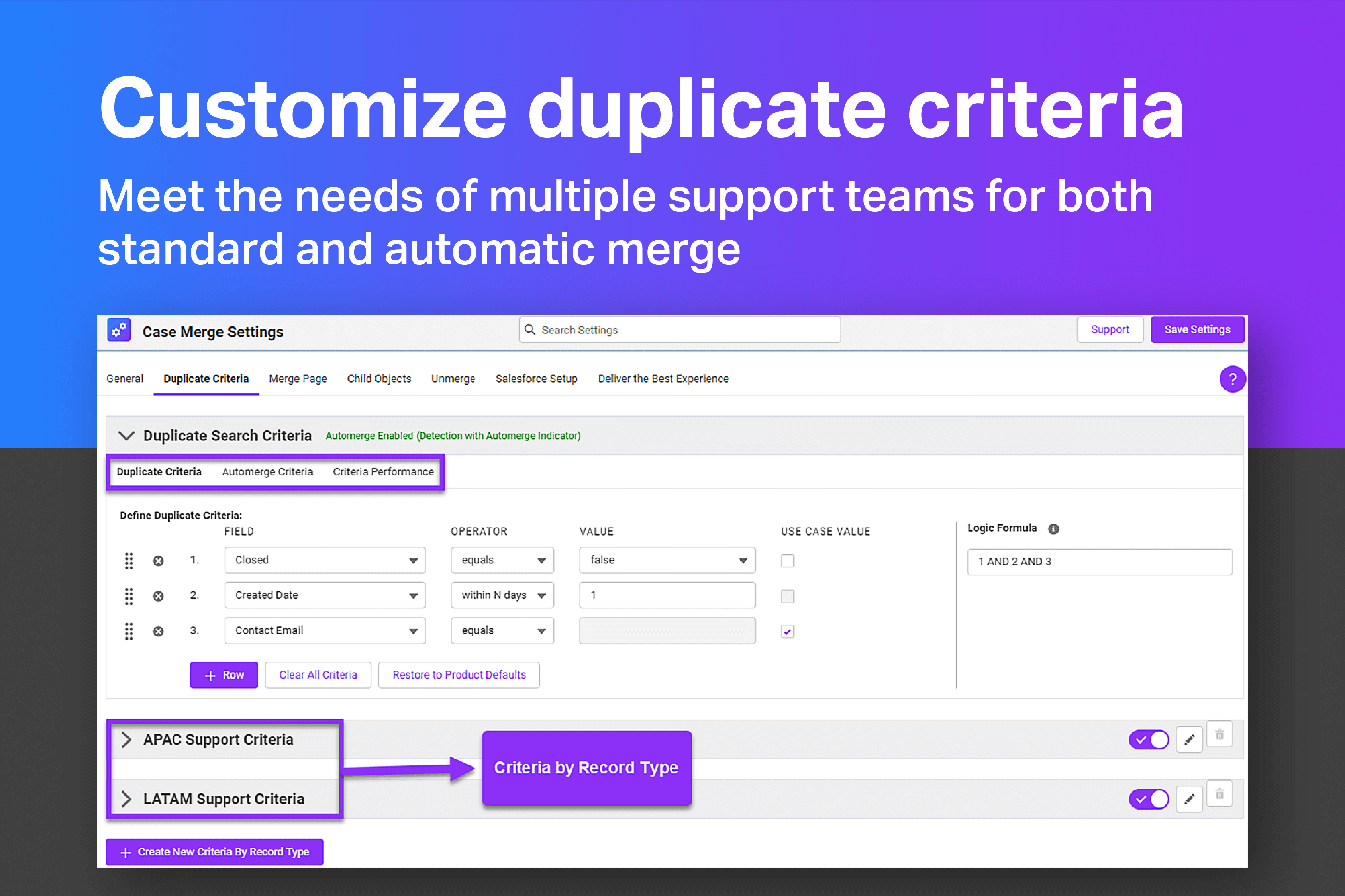Image resolution: width=1345 pixels, height=896 pixels.
Task: Click inside the Logic Formula input field
Action: [1099, 562]
